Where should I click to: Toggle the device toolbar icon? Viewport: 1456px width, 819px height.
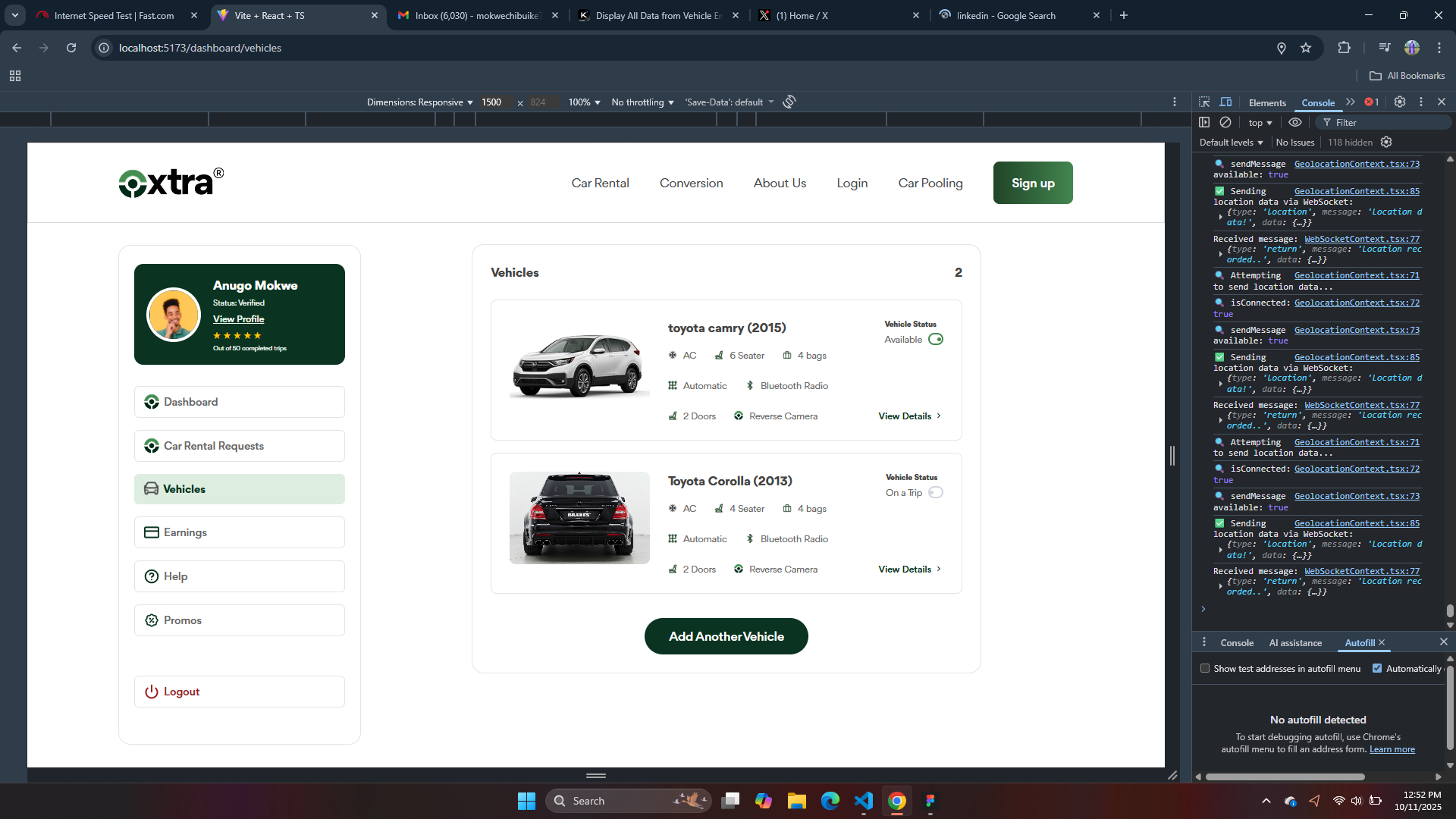coord(1225,102)
